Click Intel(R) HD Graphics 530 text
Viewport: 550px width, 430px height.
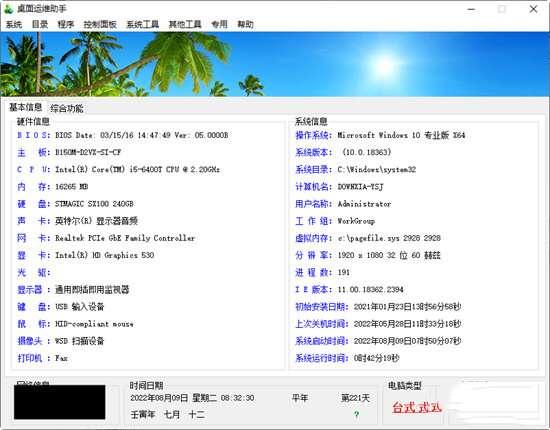(105, 255)
